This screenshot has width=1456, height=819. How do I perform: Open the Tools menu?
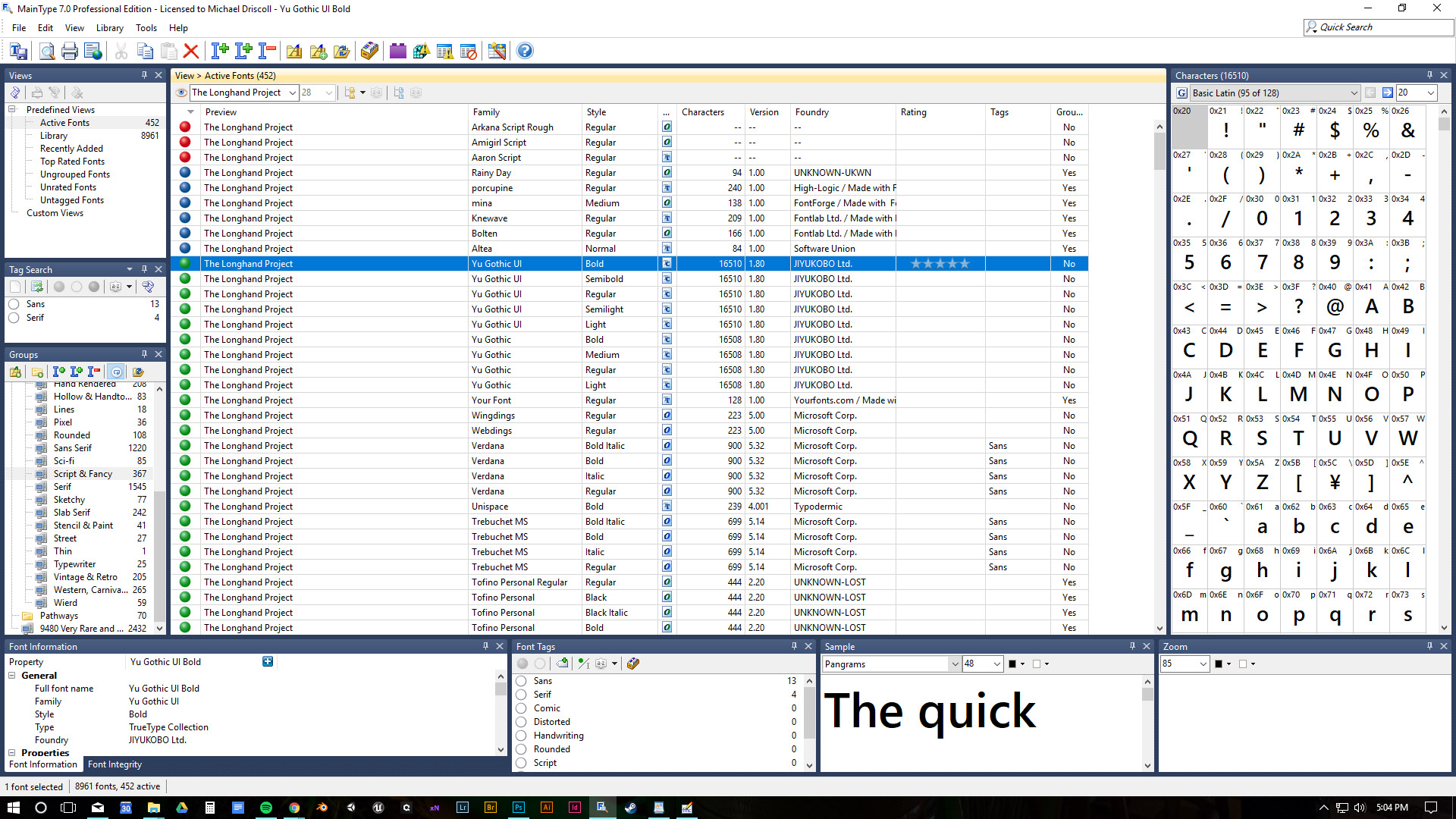click(x=146, y=28)
